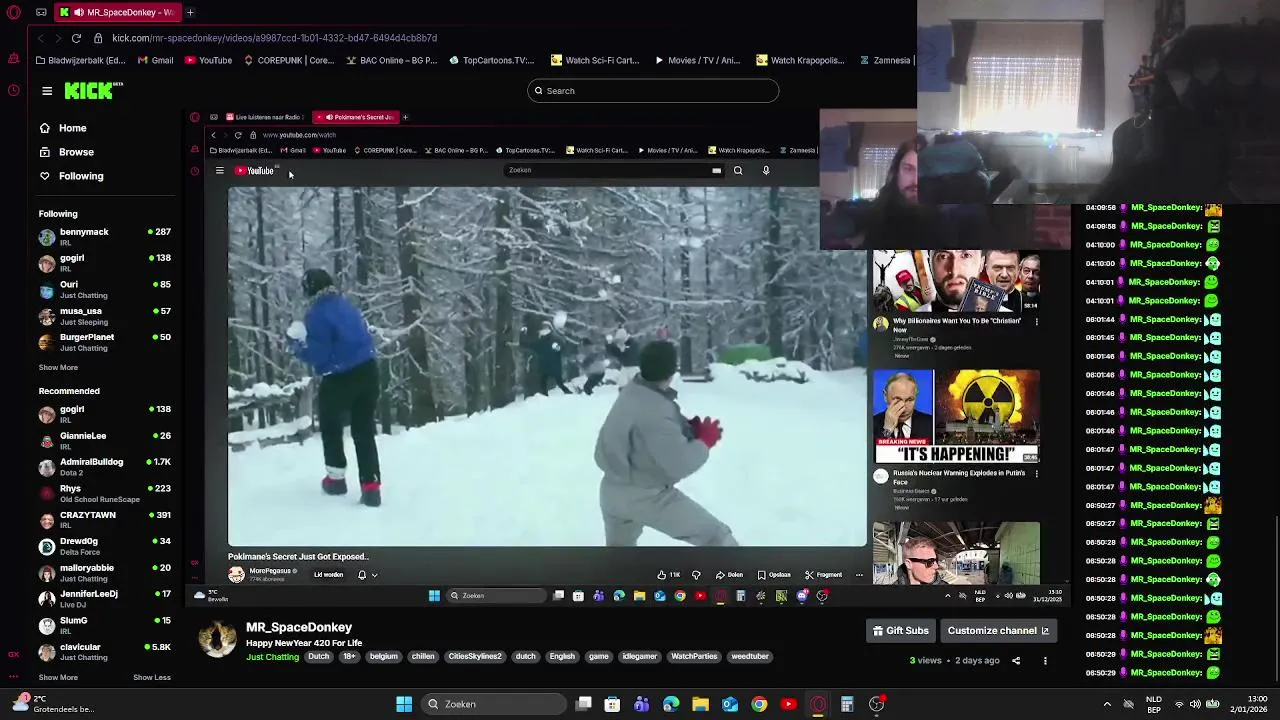1280x720 pixels.
Task: Open Microsoft Edge from taskbar
Action: 671,704
